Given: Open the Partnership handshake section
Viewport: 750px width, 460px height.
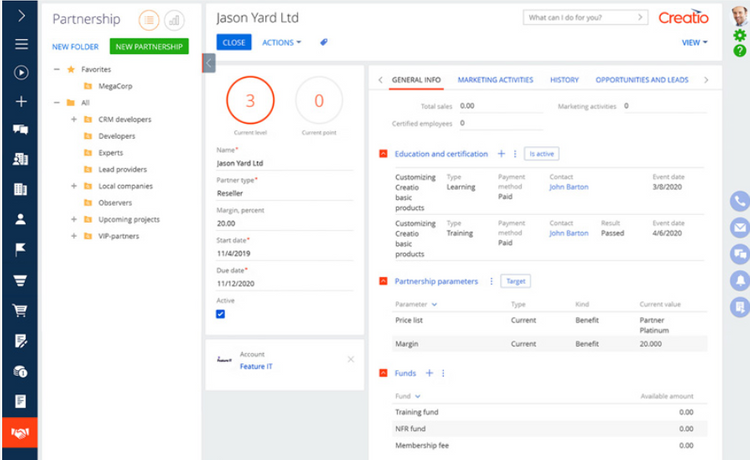Looking at the screenshot, I should (x=20, y=433).
